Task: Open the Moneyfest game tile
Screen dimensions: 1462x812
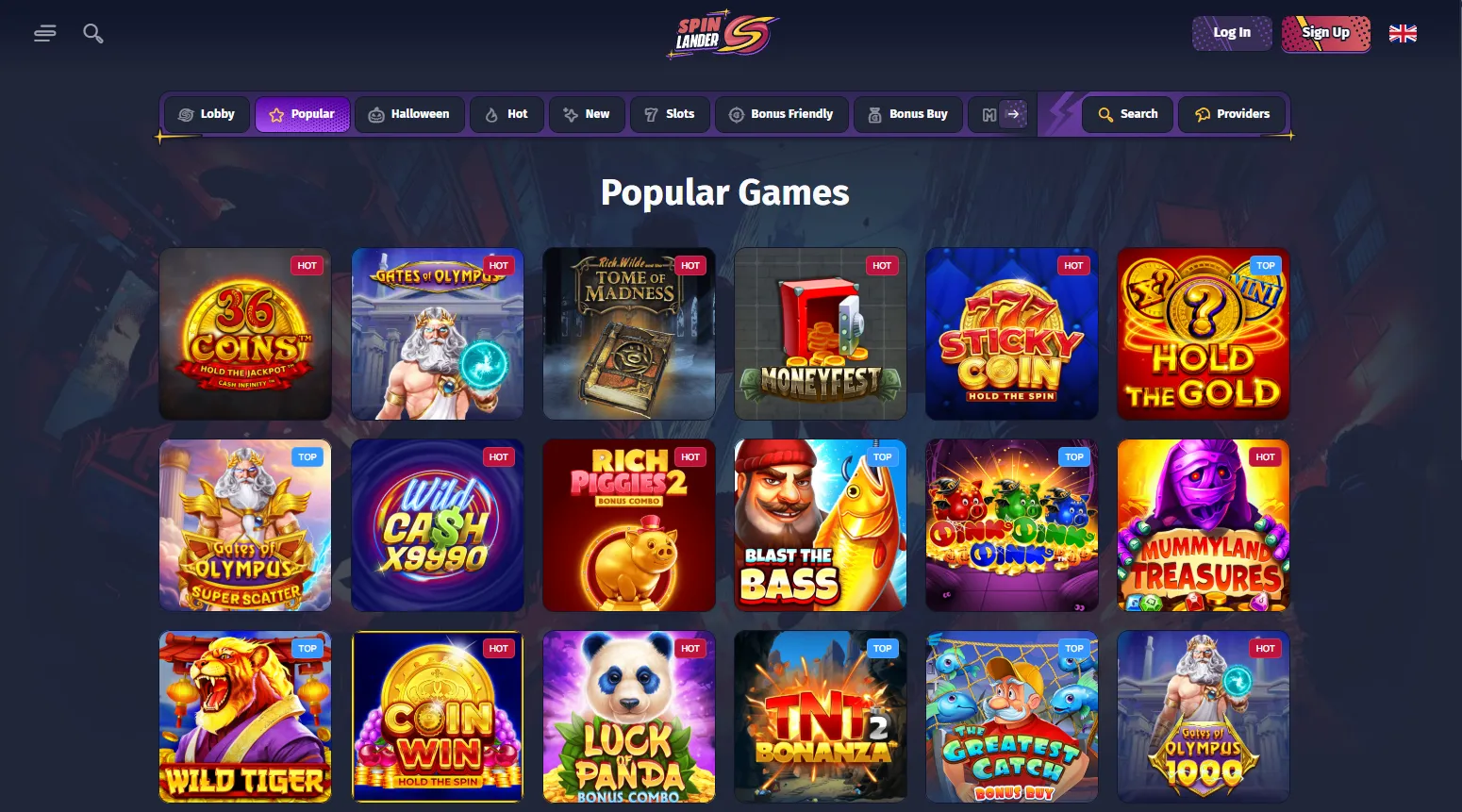Action: tap(821, 334)
